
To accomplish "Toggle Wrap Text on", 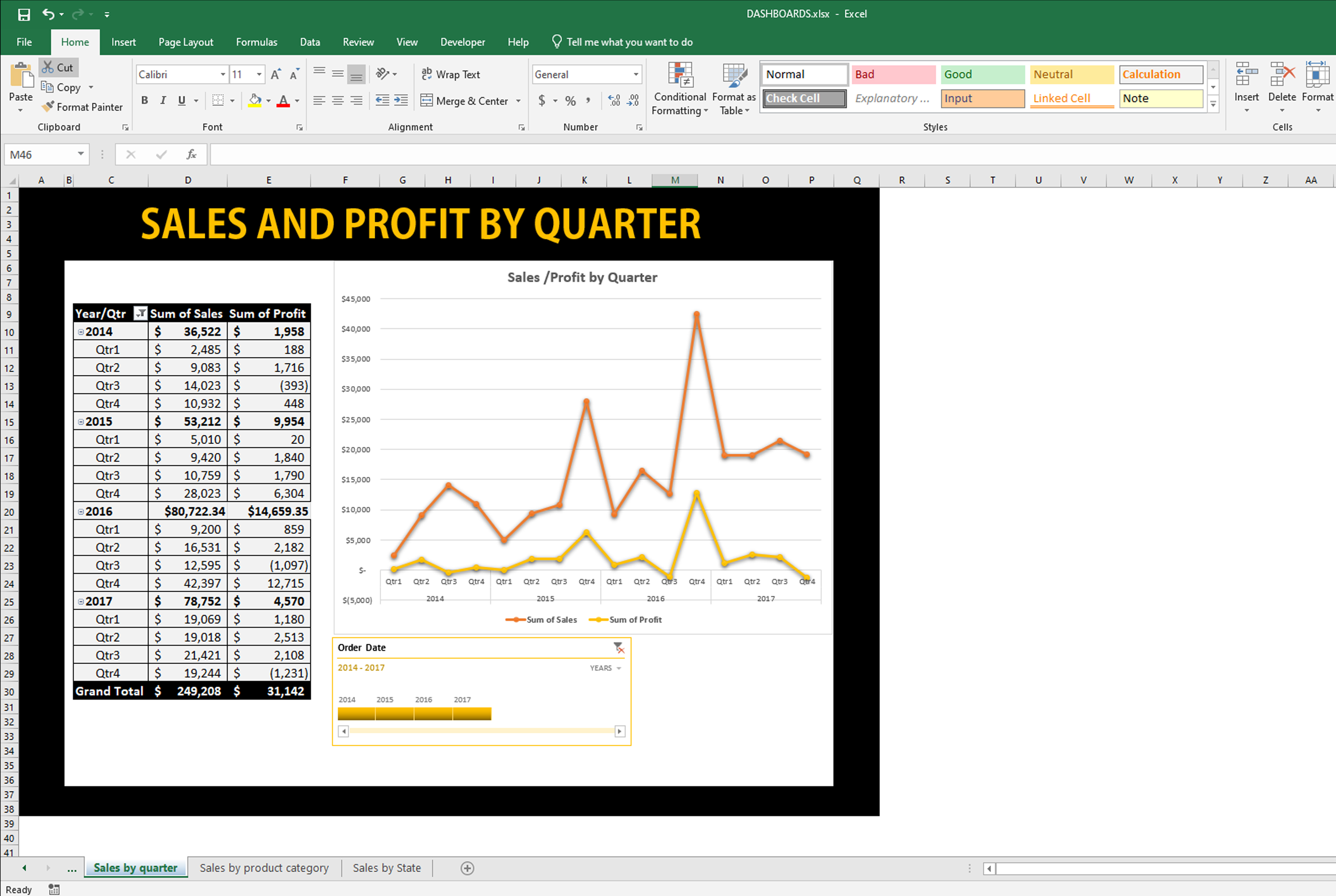I will pos(450,74).
